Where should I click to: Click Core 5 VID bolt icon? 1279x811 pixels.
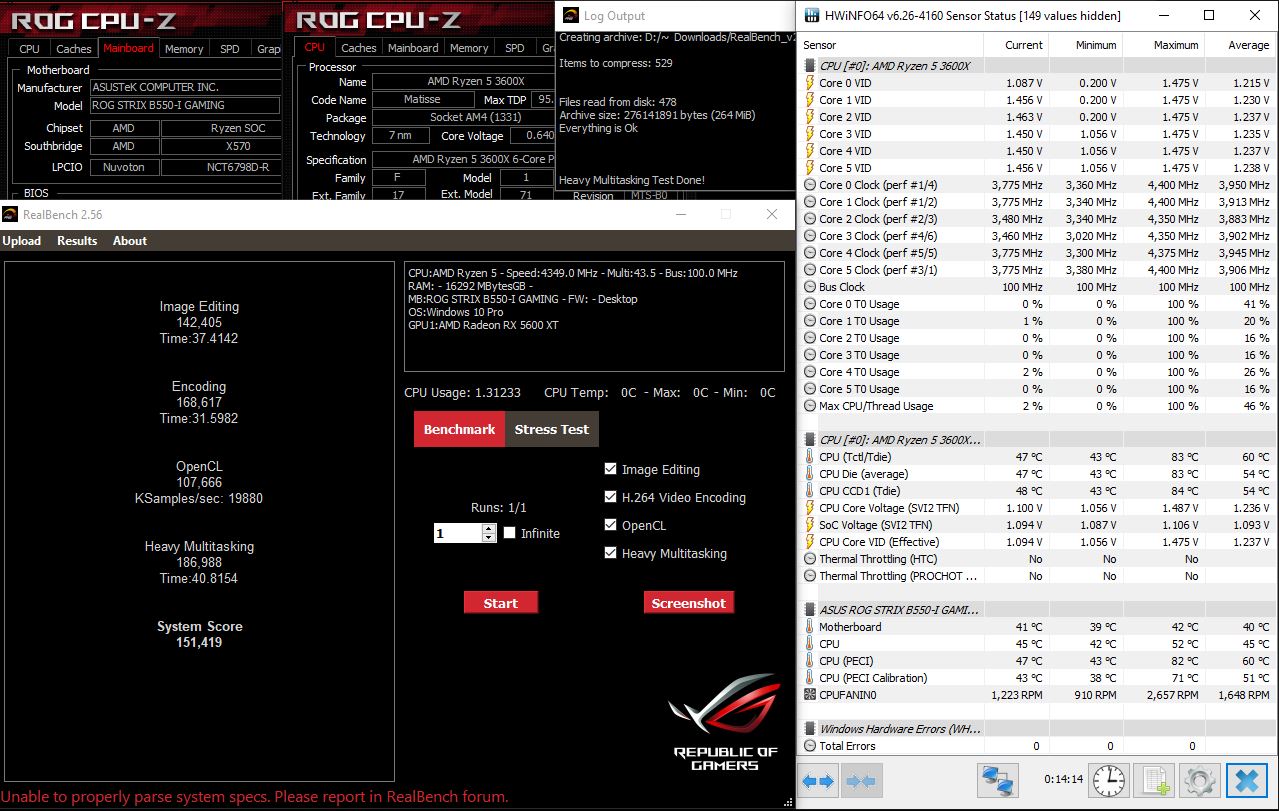(x=810, y=168)
